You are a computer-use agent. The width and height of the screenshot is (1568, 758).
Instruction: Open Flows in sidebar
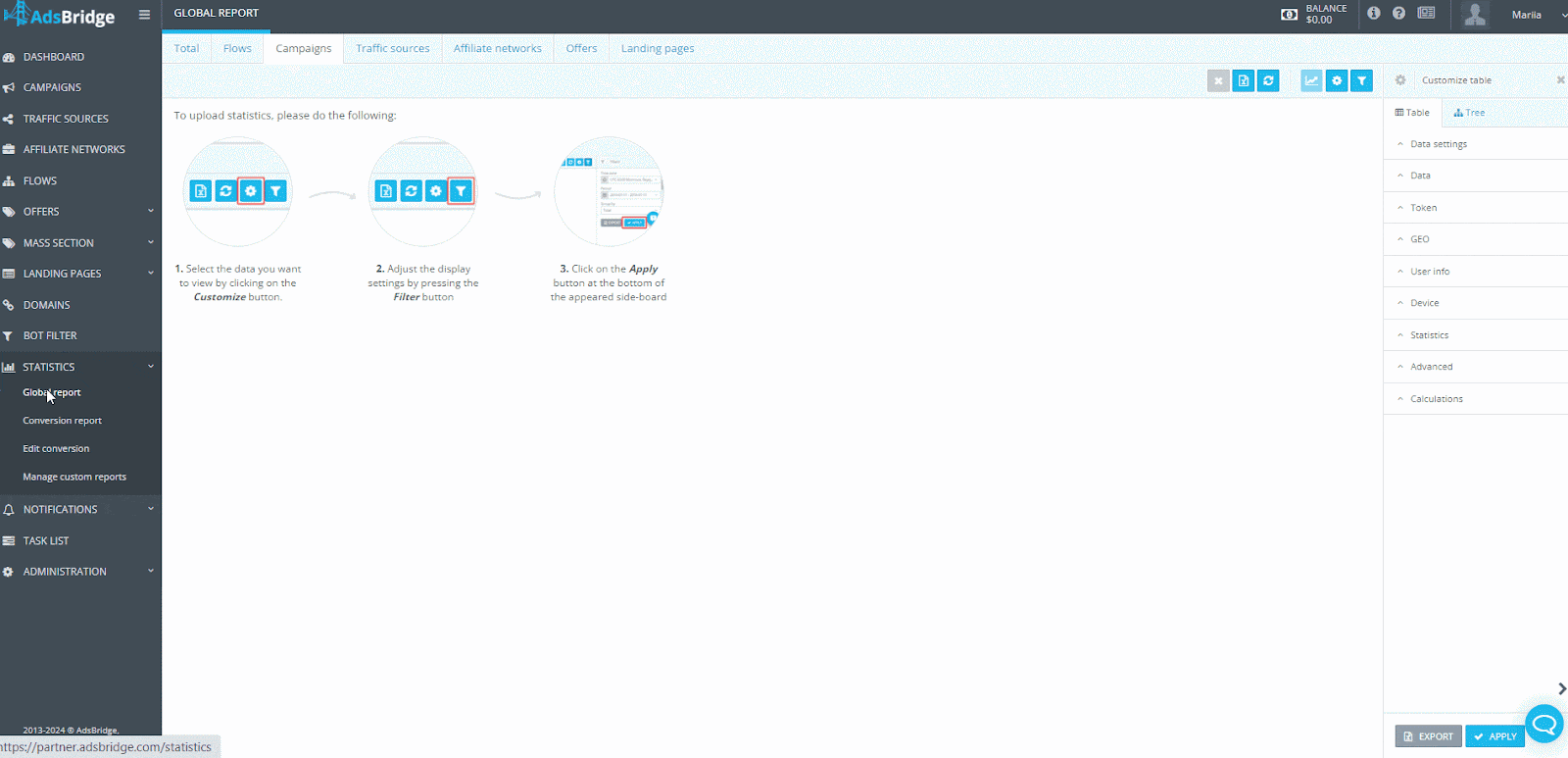(x=80, y=180)
